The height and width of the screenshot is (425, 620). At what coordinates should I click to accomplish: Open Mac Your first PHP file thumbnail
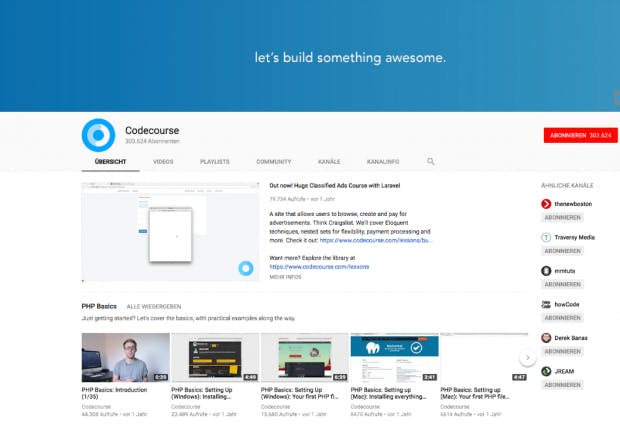[484, 357]
